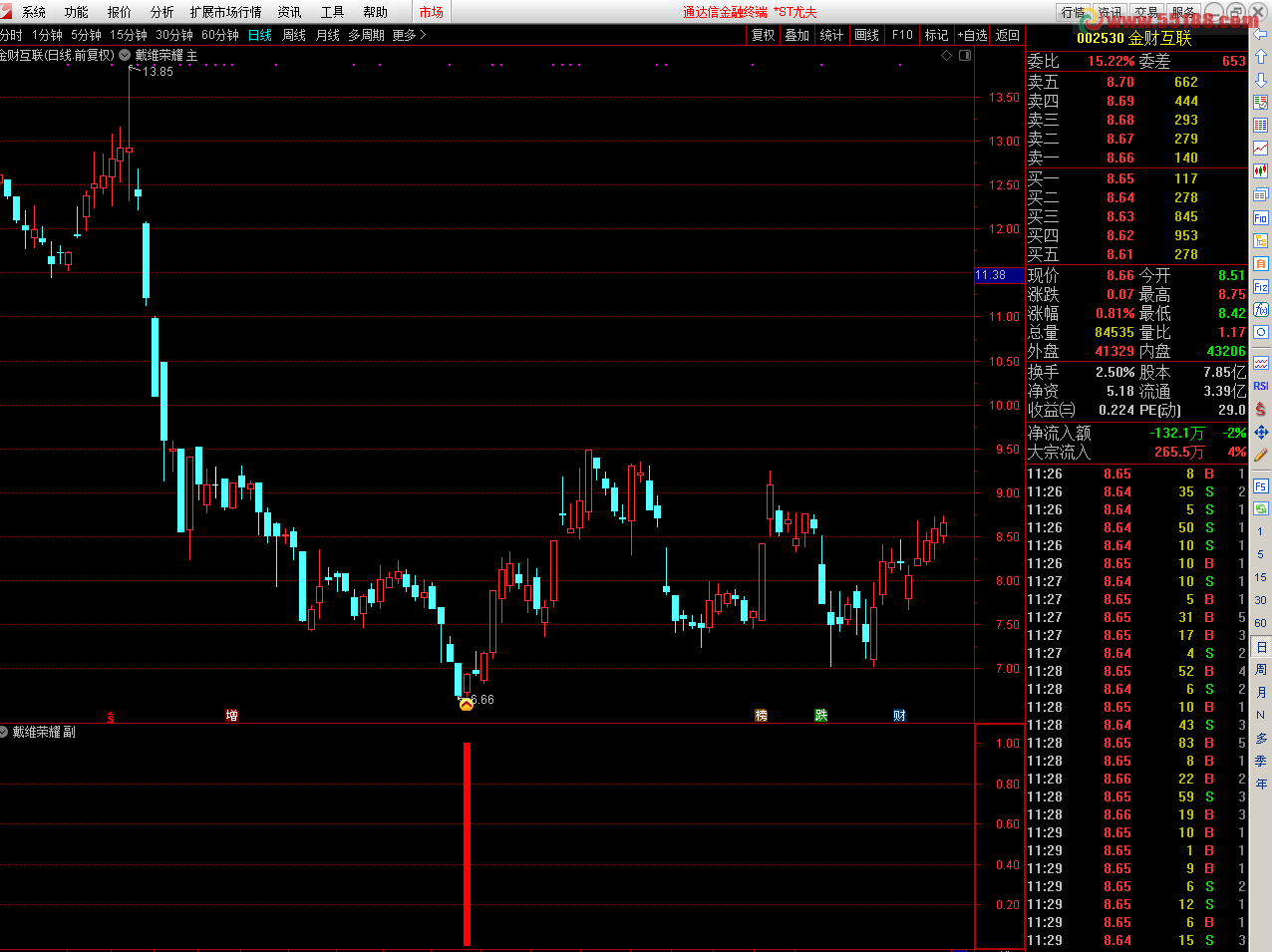Select the 15-minute period in the sidebar

coord(1260,577)
